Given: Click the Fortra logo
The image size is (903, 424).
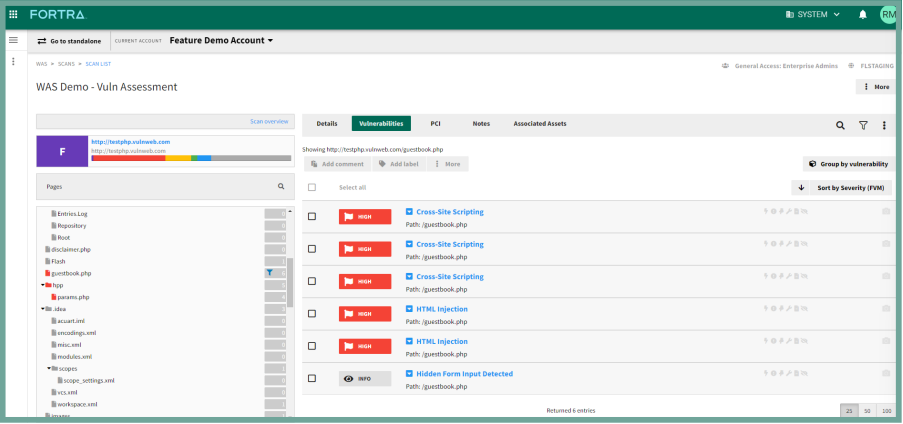Looking at the screenshot, I should pos(58,14).
